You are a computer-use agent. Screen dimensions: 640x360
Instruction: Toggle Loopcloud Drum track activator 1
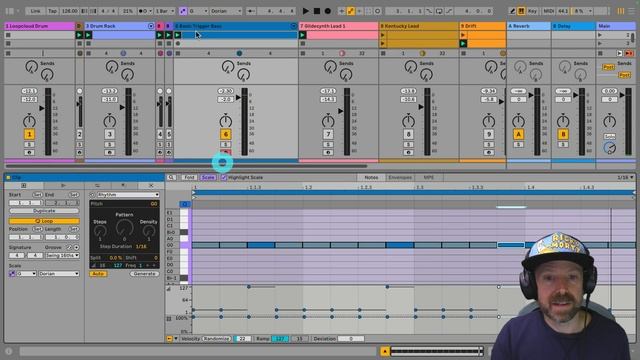pyautogui.click(x=29, y=134)
